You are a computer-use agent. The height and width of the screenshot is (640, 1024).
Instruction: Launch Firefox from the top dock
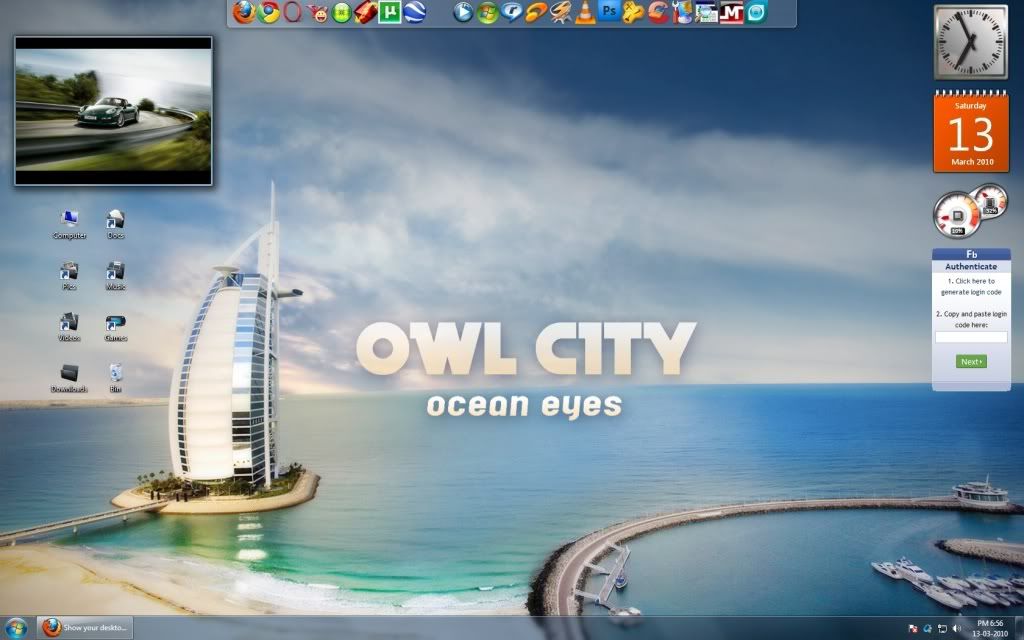point(244,12)
